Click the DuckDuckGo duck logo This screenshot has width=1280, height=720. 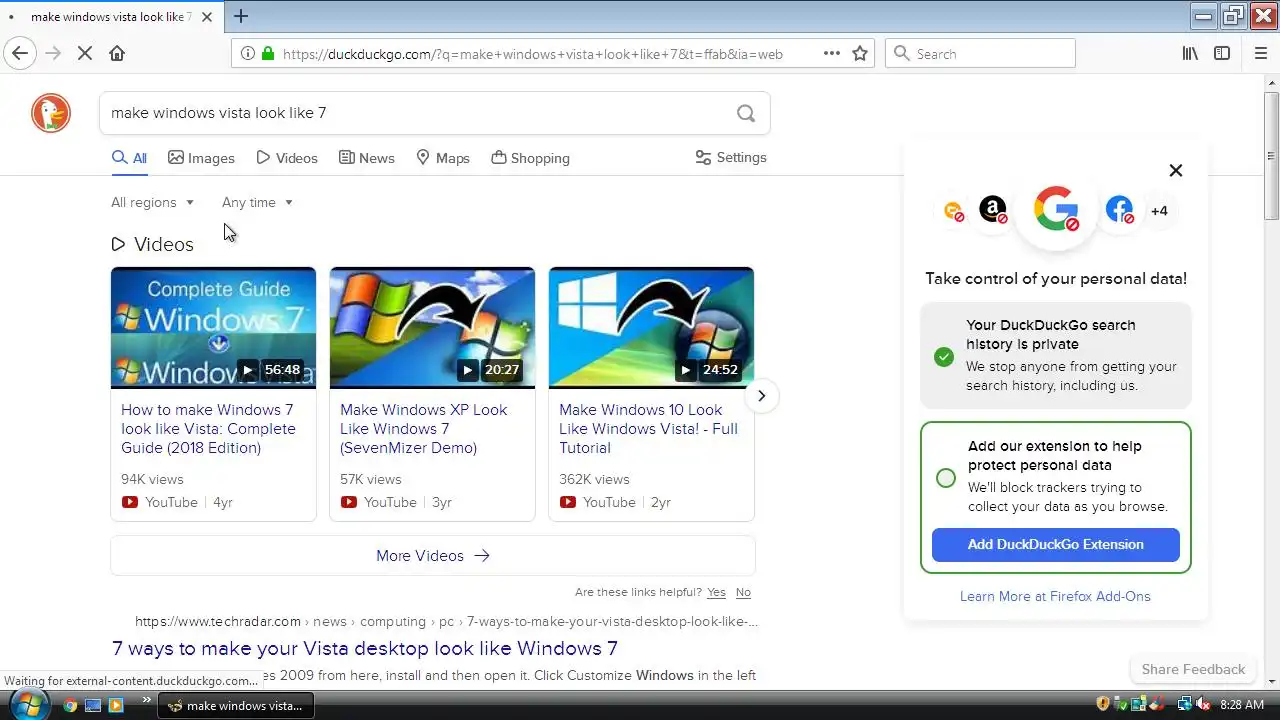pyautogui.click(x=51, y=113)
